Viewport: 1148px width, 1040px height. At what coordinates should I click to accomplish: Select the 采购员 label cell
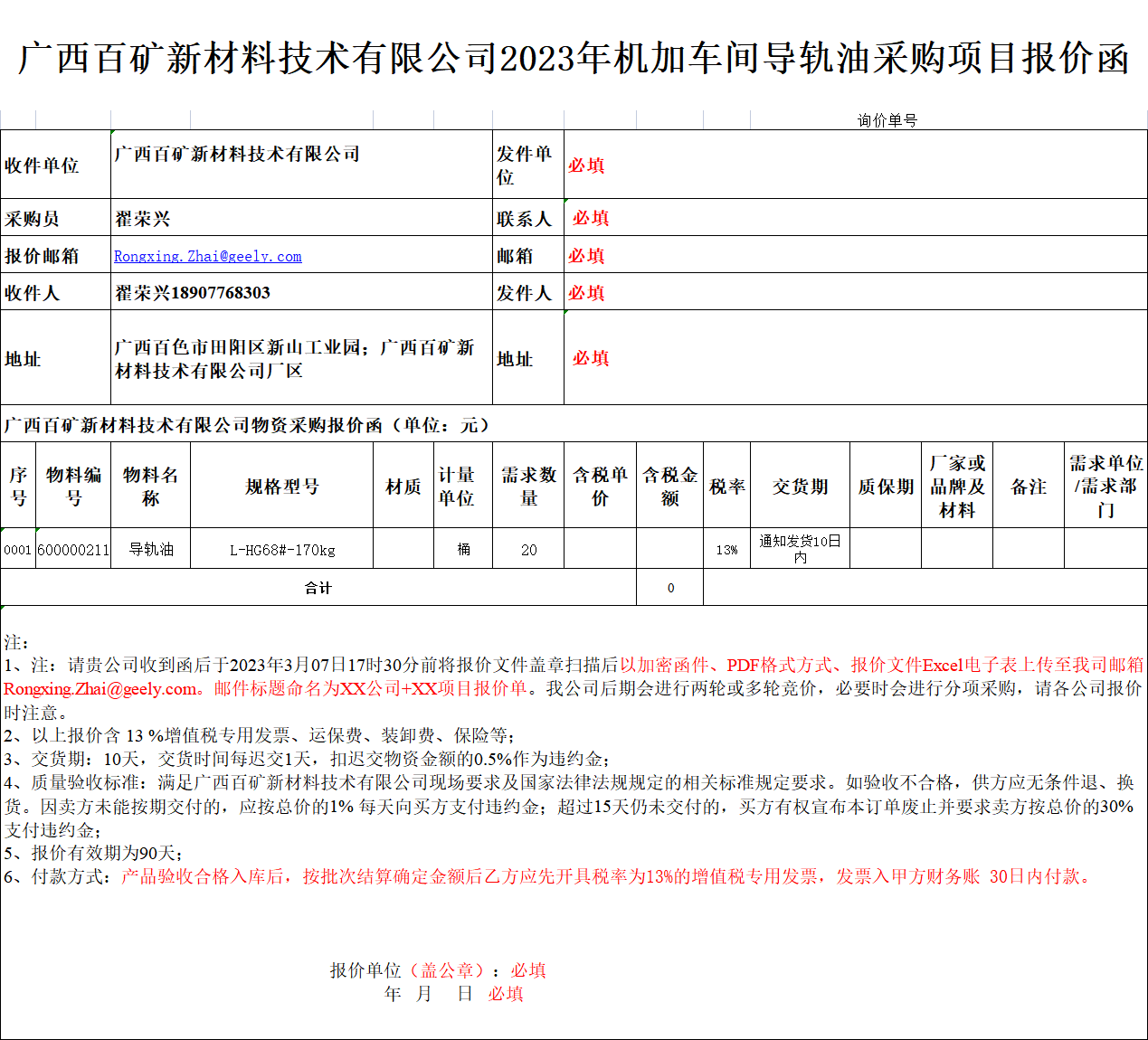point(56,218)
